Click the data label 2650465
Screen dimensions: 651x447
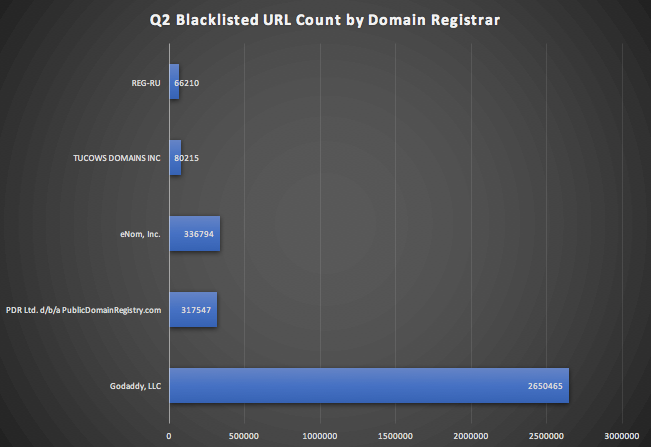[x=545, y=386]
